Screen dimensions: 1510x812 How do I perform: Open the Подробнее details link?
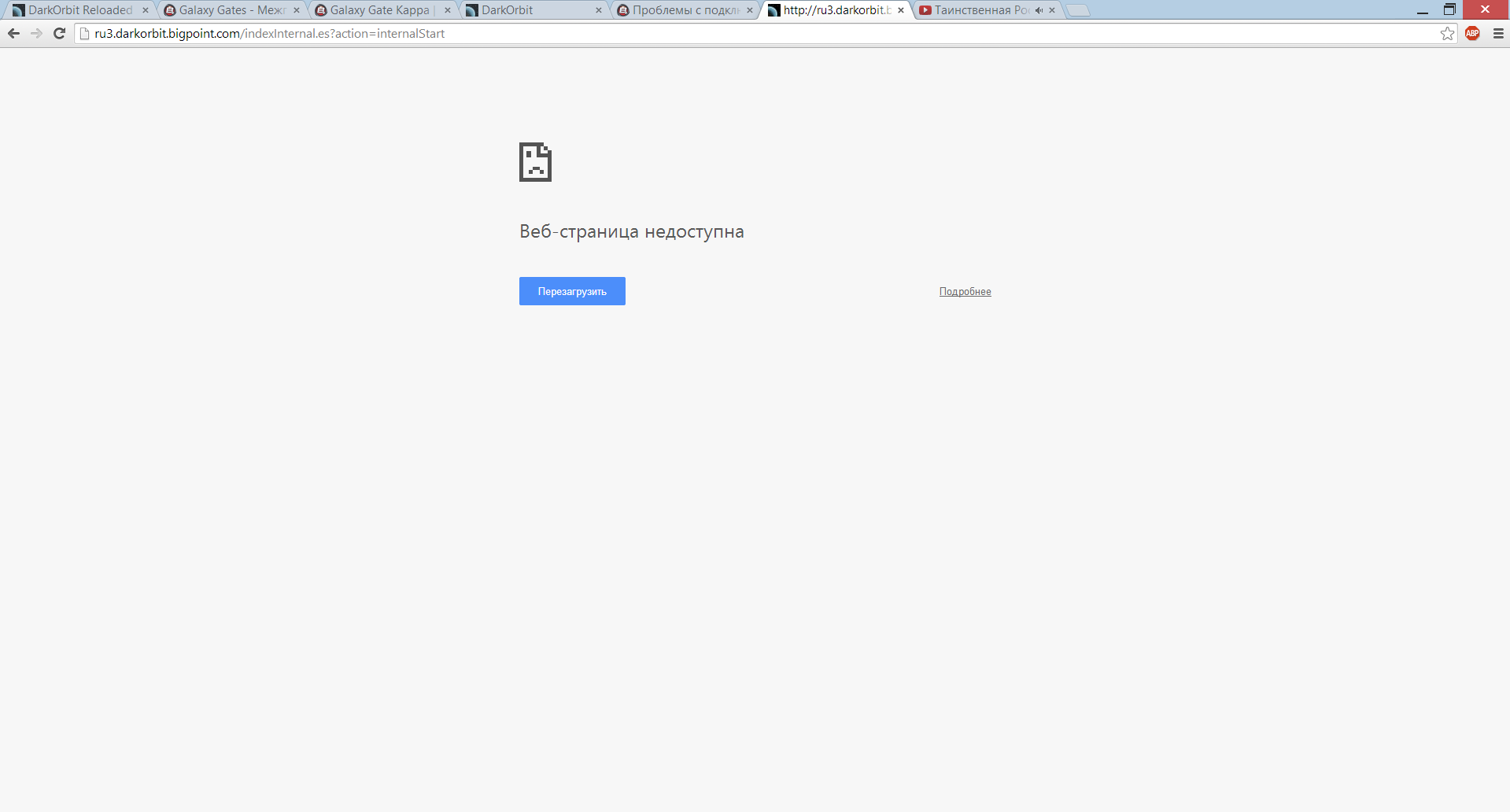[x=965, y=292]
